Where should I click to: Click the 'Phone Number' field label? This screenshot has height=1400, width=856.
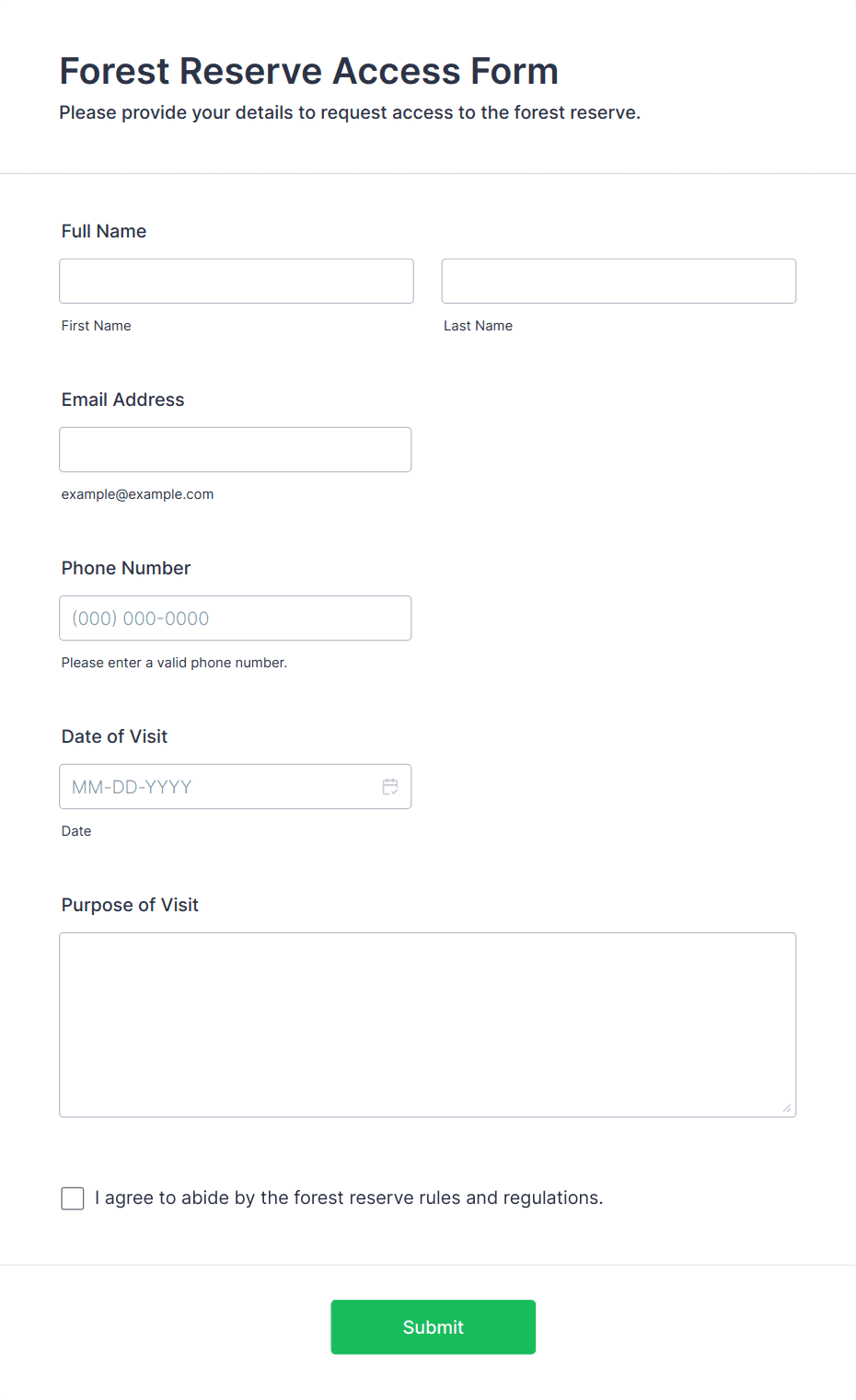(126, 568)
